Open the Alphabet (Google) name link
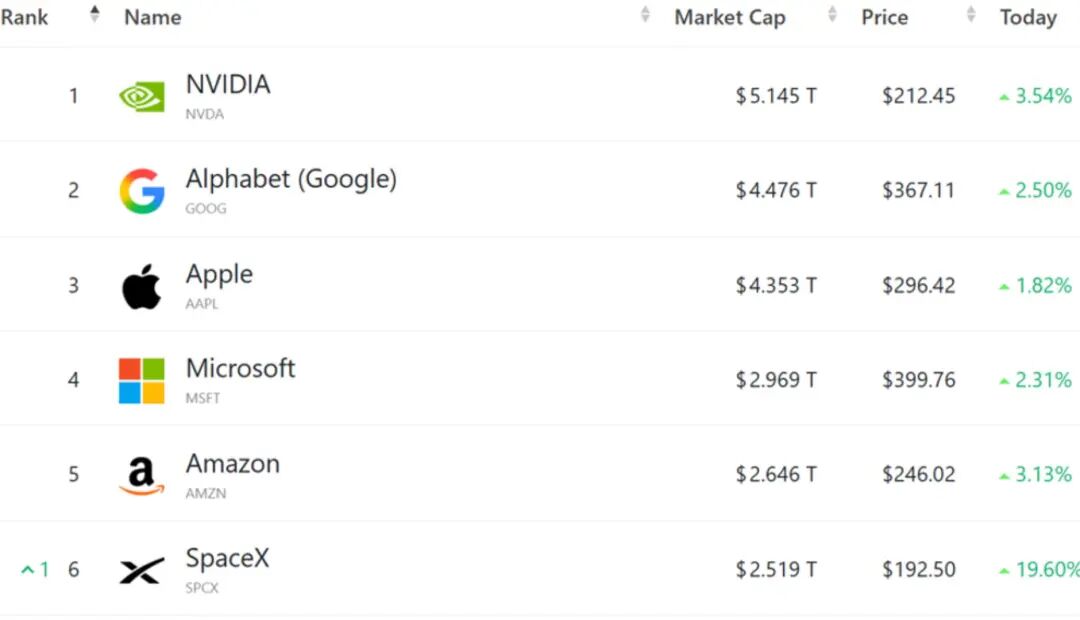Screen dimensions: 1080x620 pos(291,179)
